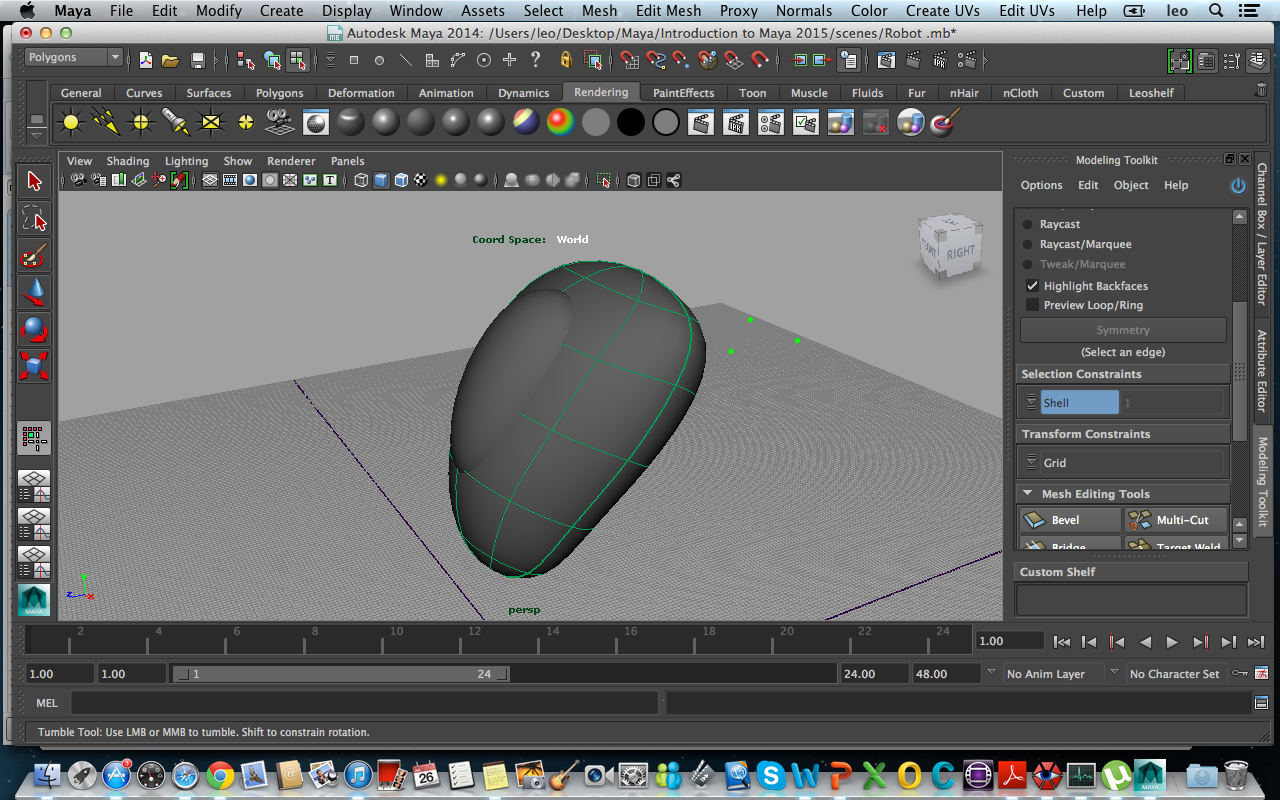Enable smooth shade cube in viewport
1280x800 pixels.
(x=381, y=181)
